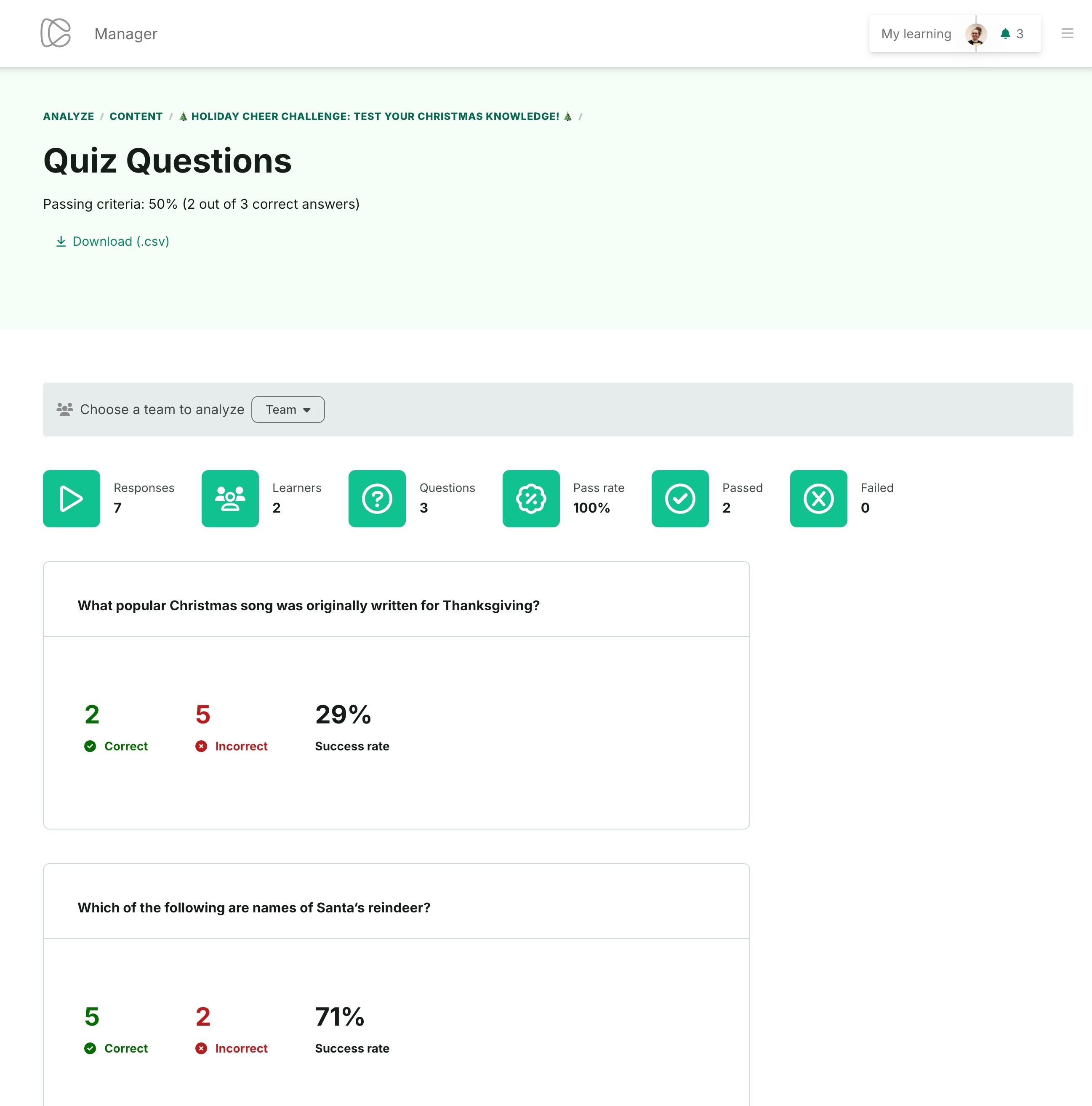Open the hamburger menu icon
Viewport: 1092px width, 1106px height.
click(1067, 33)
